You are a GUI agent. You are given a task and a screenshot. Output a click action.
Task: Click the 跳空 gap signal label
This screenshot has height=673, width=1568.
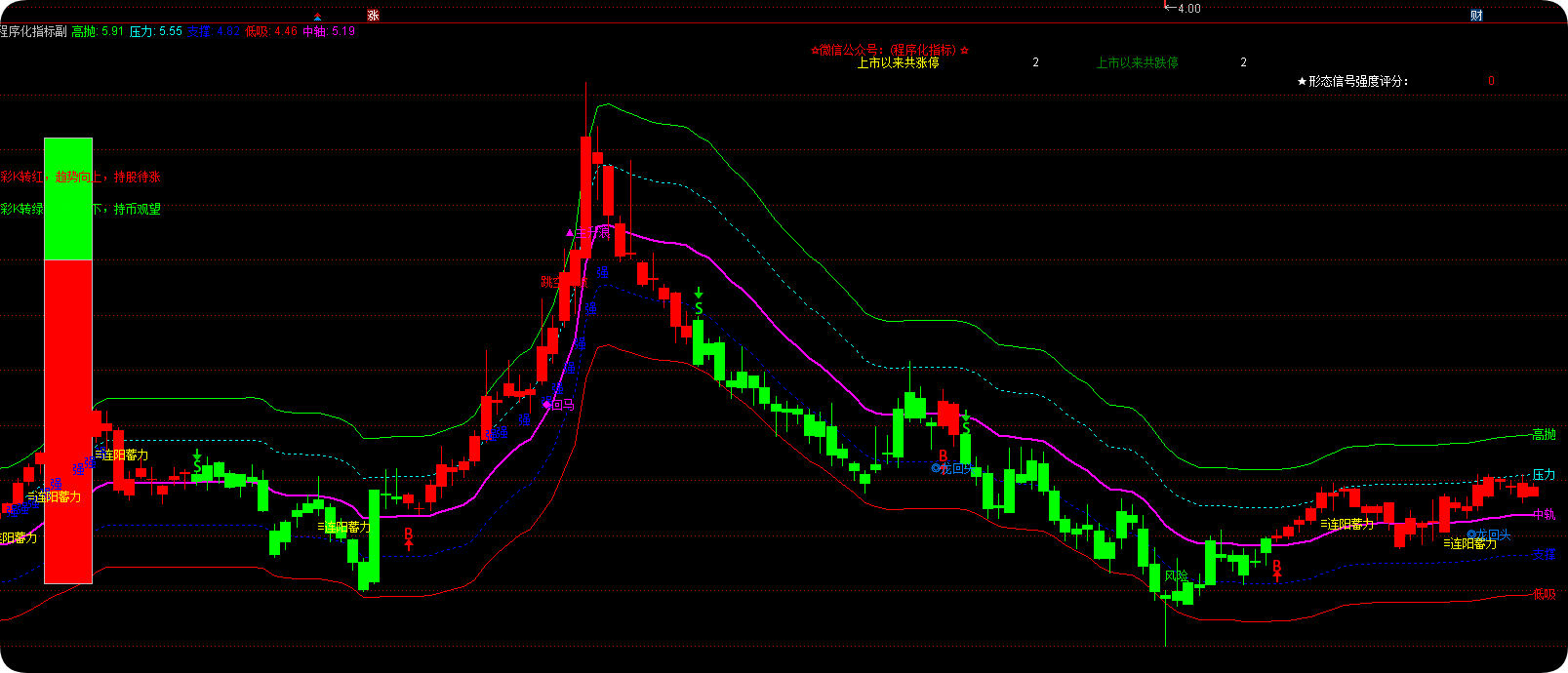click(552, 282)
